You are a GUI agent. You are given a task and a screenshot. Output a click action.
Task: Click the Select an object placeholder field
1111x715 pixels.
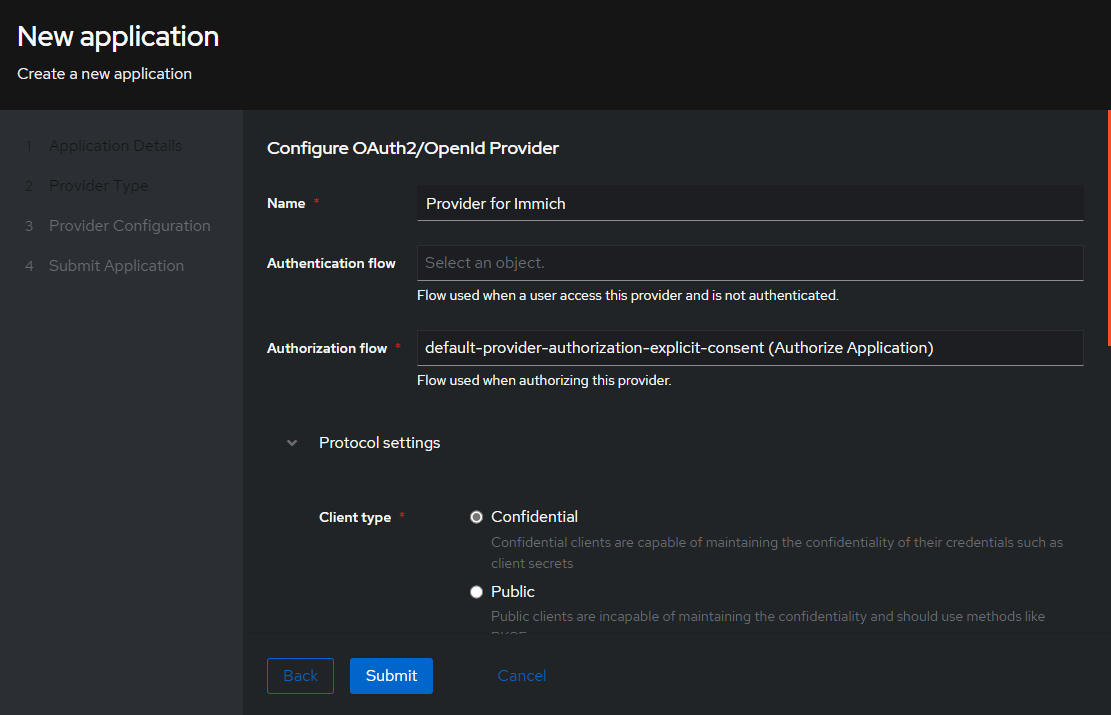750,263
